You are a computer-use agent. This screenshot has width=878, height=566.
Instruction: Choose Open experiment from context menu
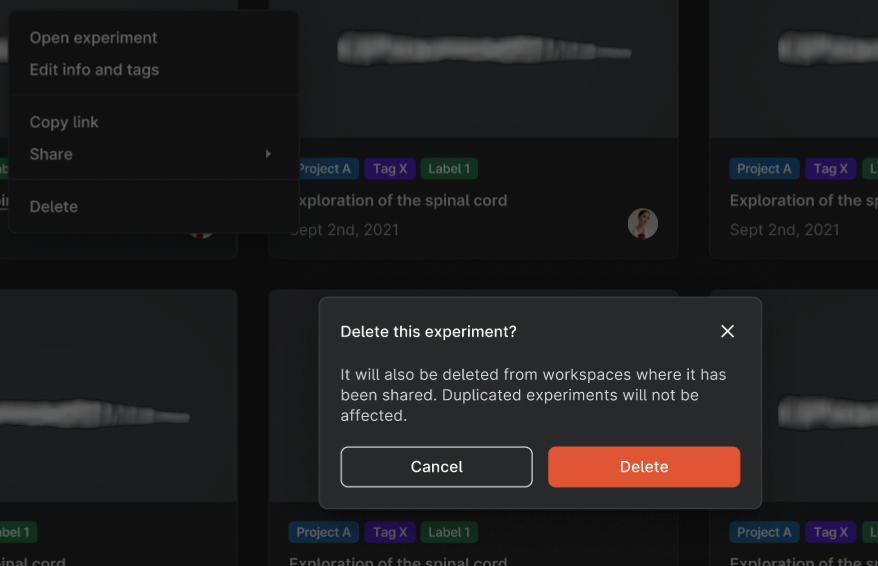[x=94, y=38]
